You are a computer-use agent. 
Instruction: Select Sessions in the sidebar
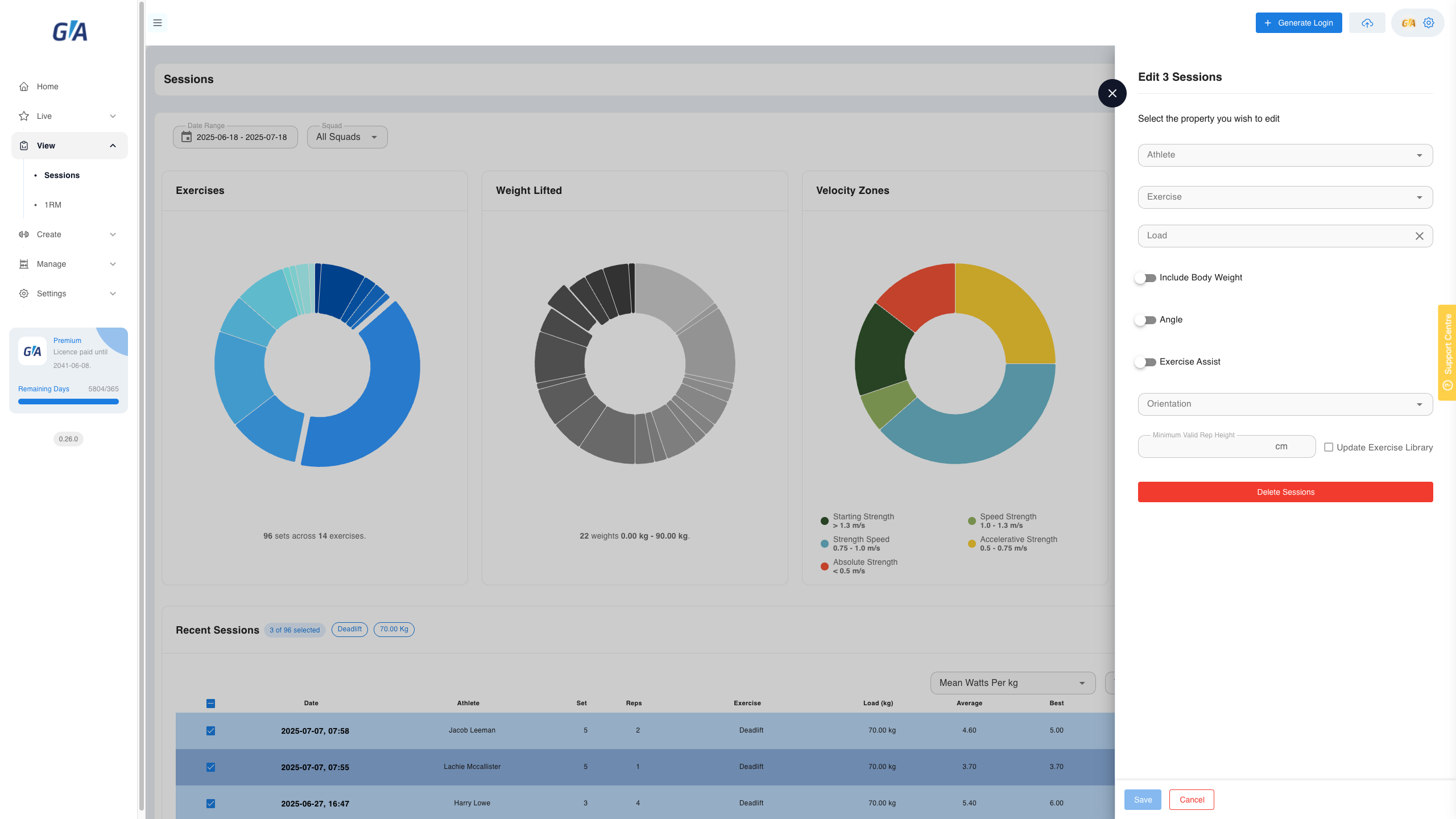tap(62, 175)
